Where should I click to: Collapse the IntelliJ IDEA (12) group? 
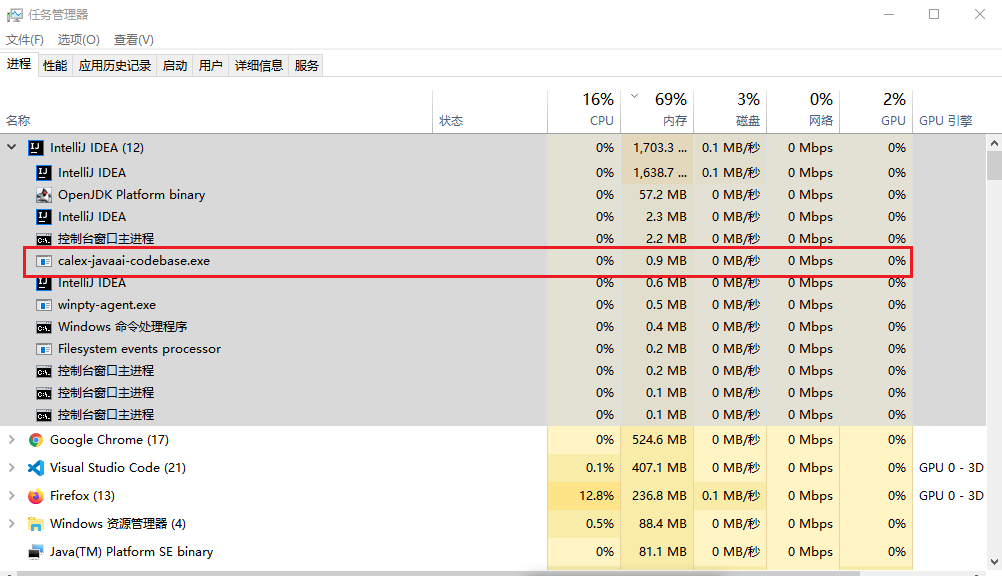pos(12,147)
